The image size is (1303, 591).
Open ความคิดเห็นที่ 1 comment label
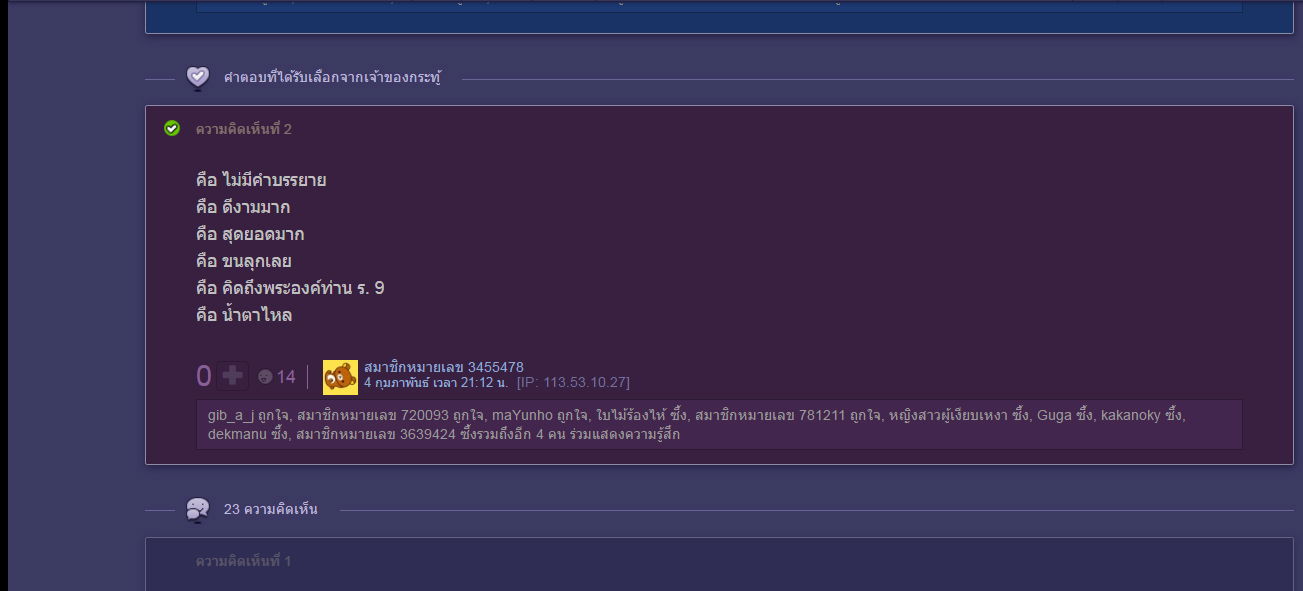pyautogui.click(x=243, y=561)
